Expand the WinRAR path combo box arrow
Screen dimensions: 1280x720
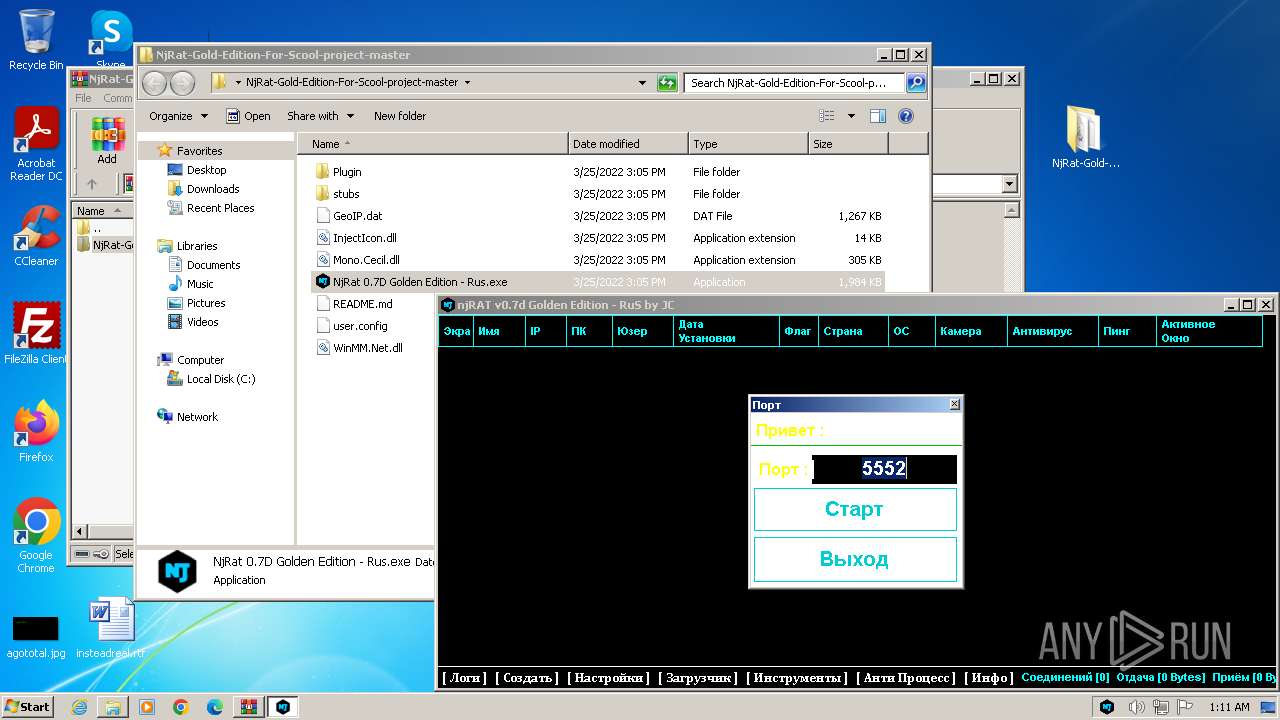tap(1009, 184)
